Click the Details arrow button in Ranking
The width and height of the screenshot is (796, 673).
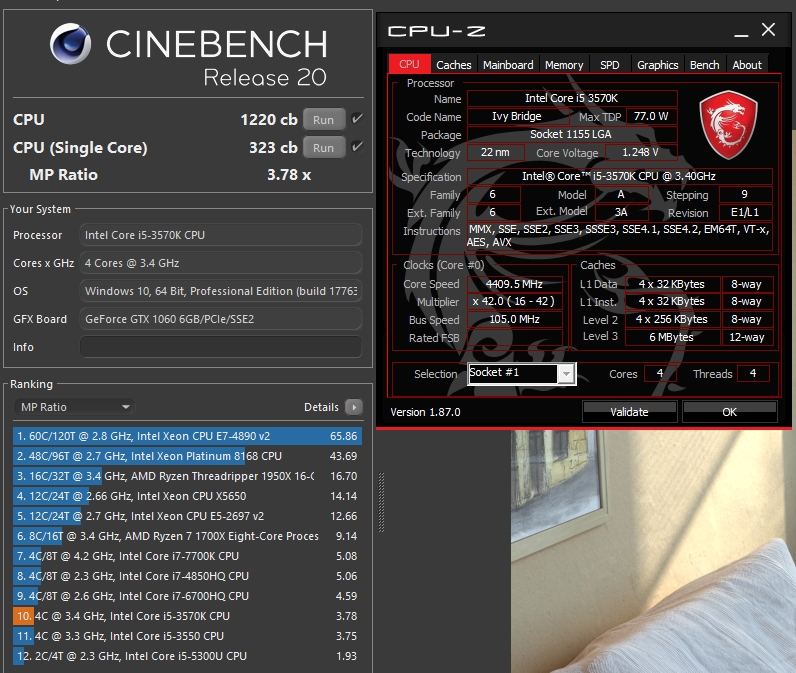[354, 407]
